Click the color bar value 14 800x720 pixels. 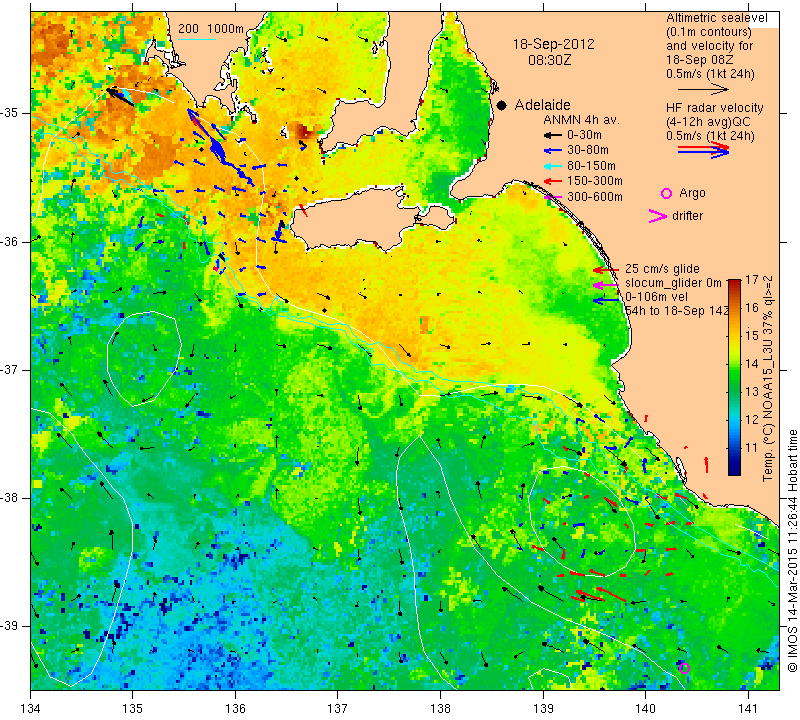click(x=752, y=364)
